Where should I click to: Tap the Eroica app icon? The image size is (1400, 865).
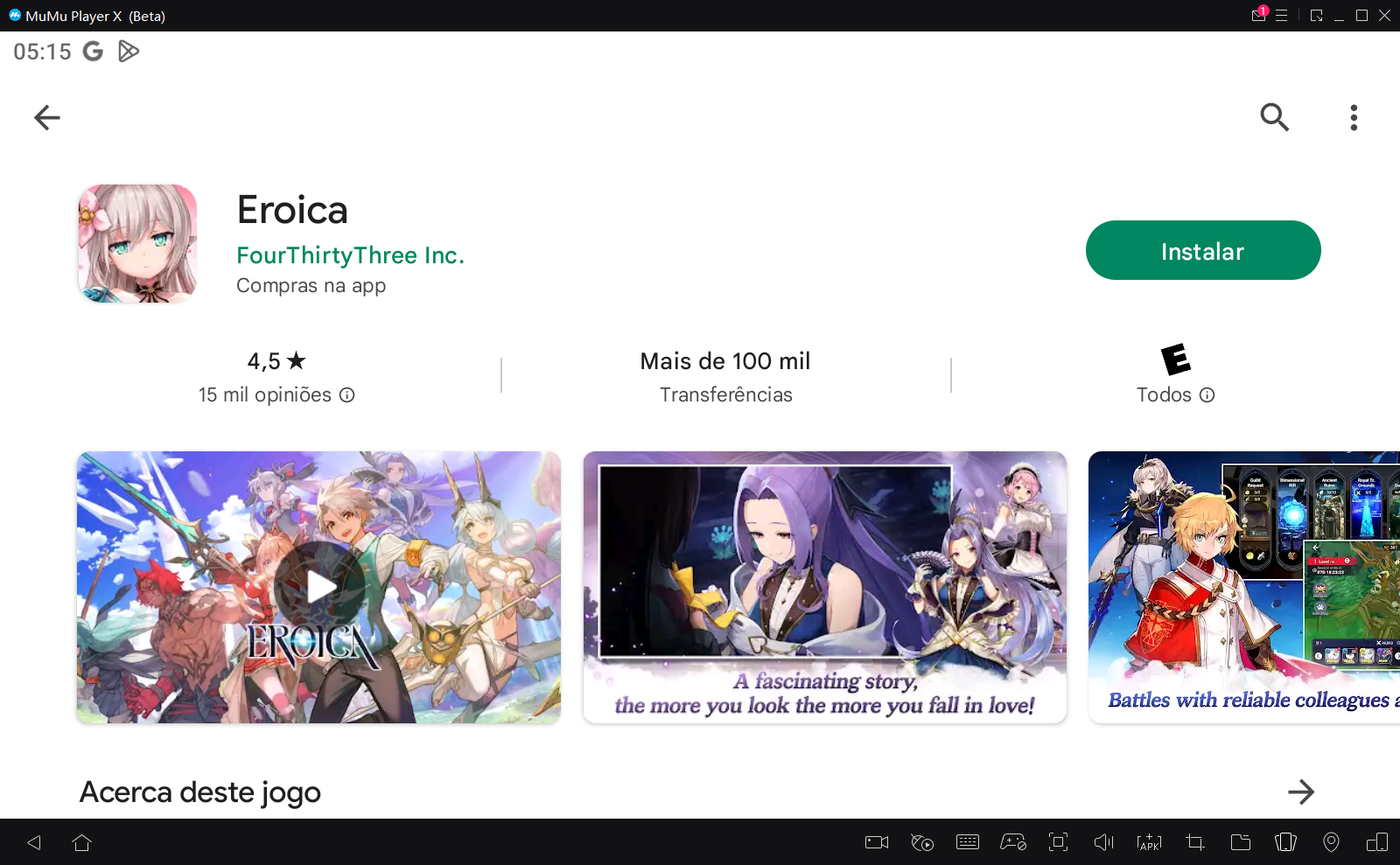(x=137, y=243)
